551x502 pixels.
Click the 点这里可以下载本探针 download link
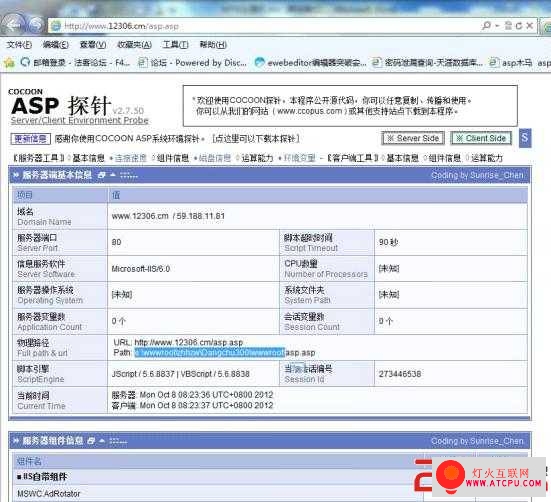[x=256, y=139]
